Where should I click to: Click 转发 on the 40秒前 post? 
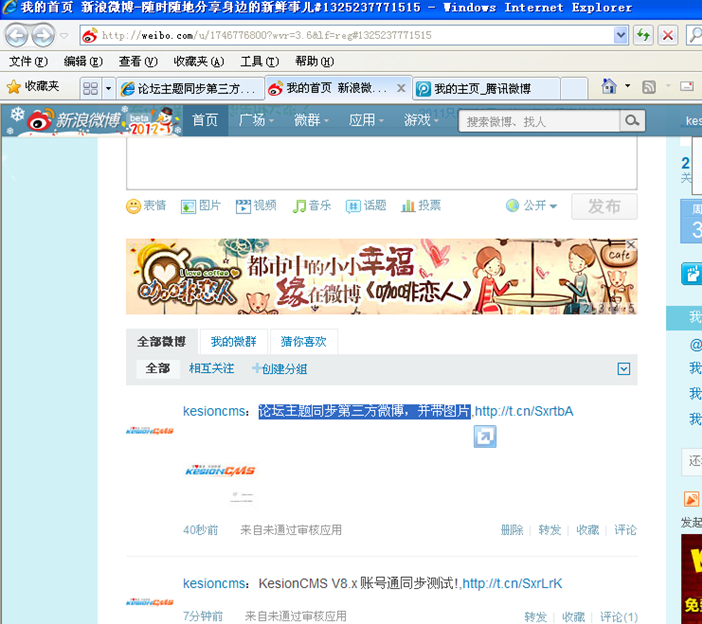click(550, 530)
